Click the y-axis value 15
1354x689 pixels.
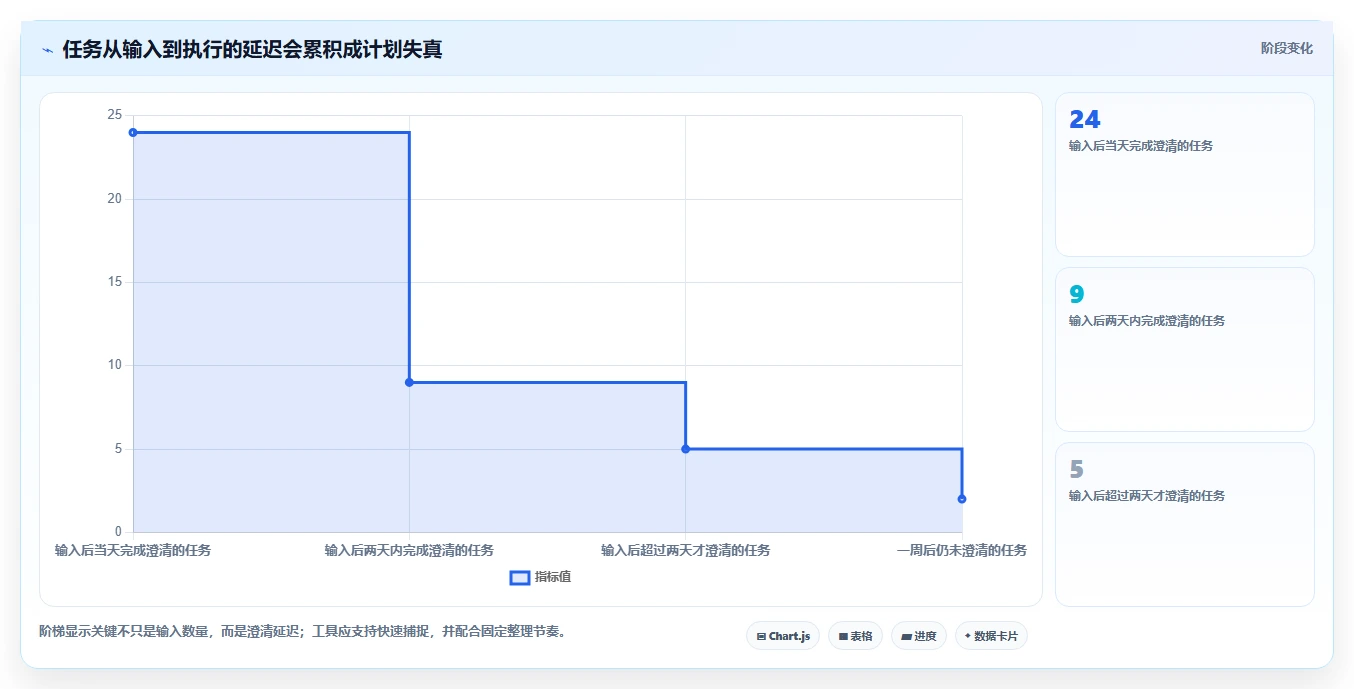click(x=114, y=282)
